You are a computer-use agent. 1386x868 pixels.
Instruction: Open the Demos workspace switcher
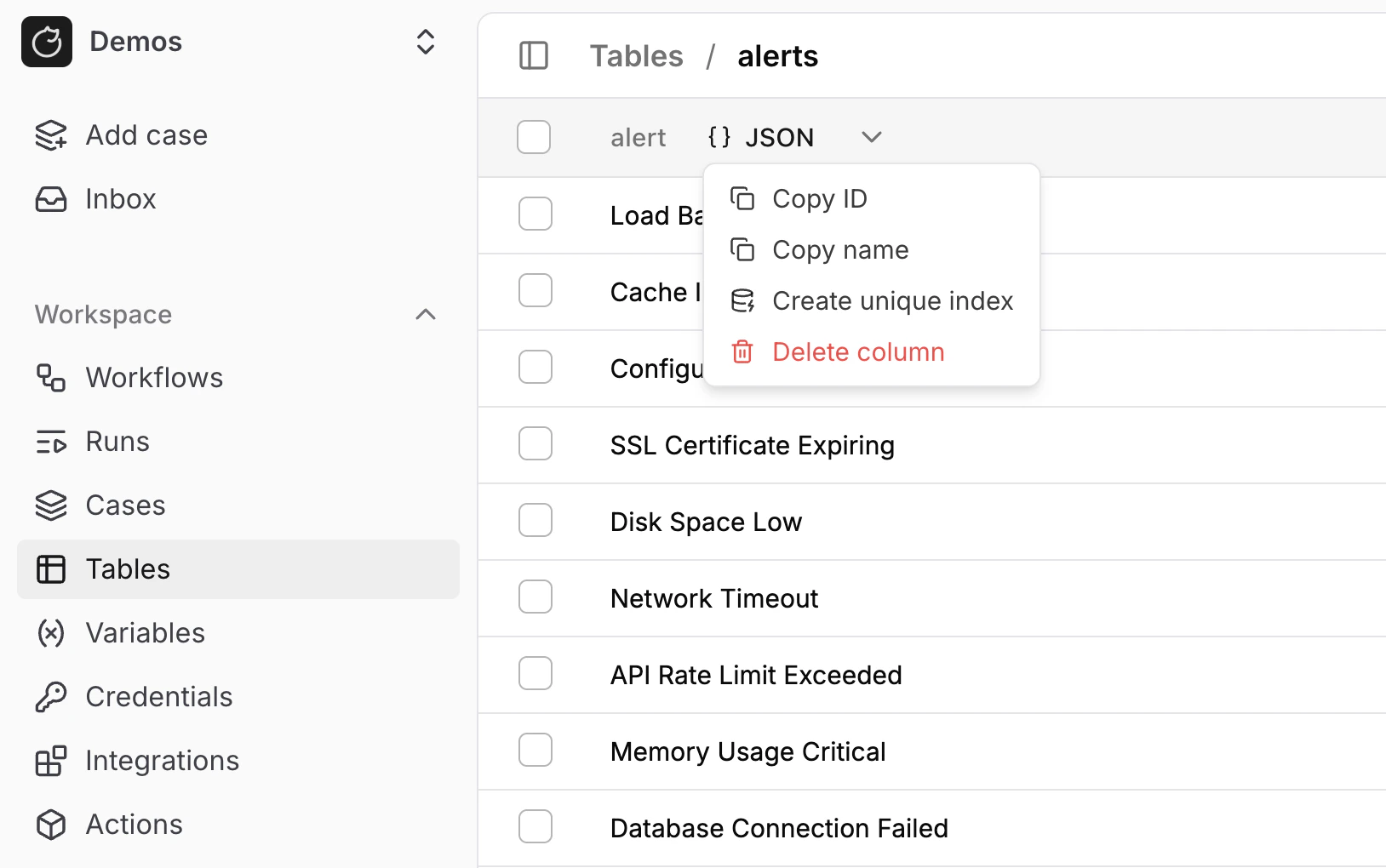pyautogui.click(x=425, y=41)
